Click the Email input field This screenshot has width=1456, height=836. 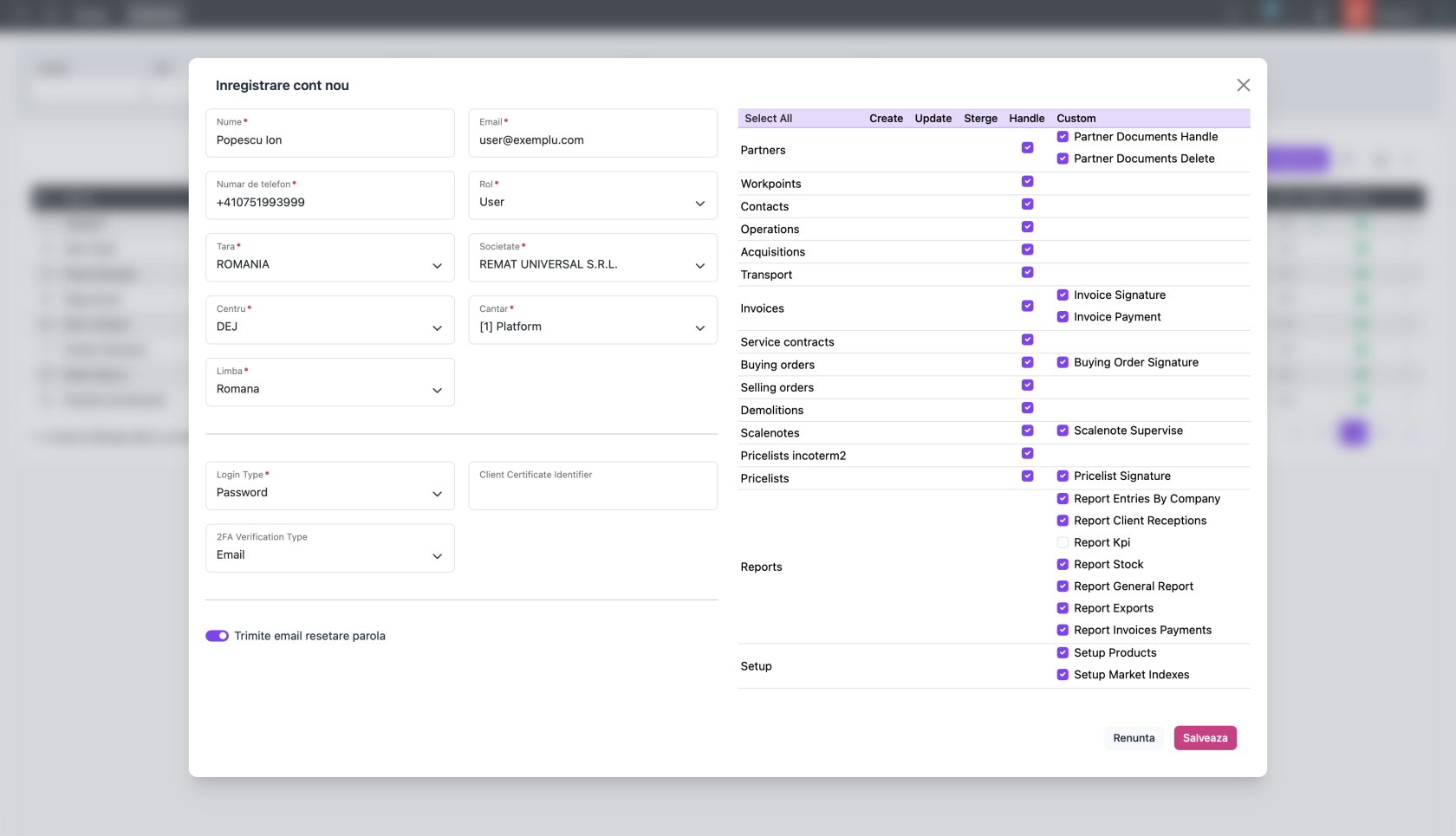pyautogui.click(x=593, y=133)
